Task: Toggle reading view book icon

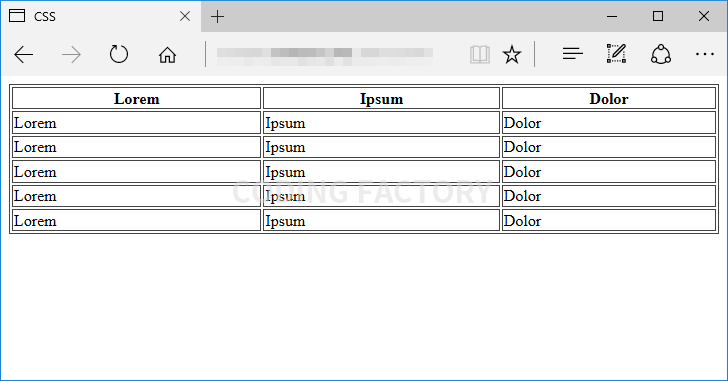Action: click(480, 54)
